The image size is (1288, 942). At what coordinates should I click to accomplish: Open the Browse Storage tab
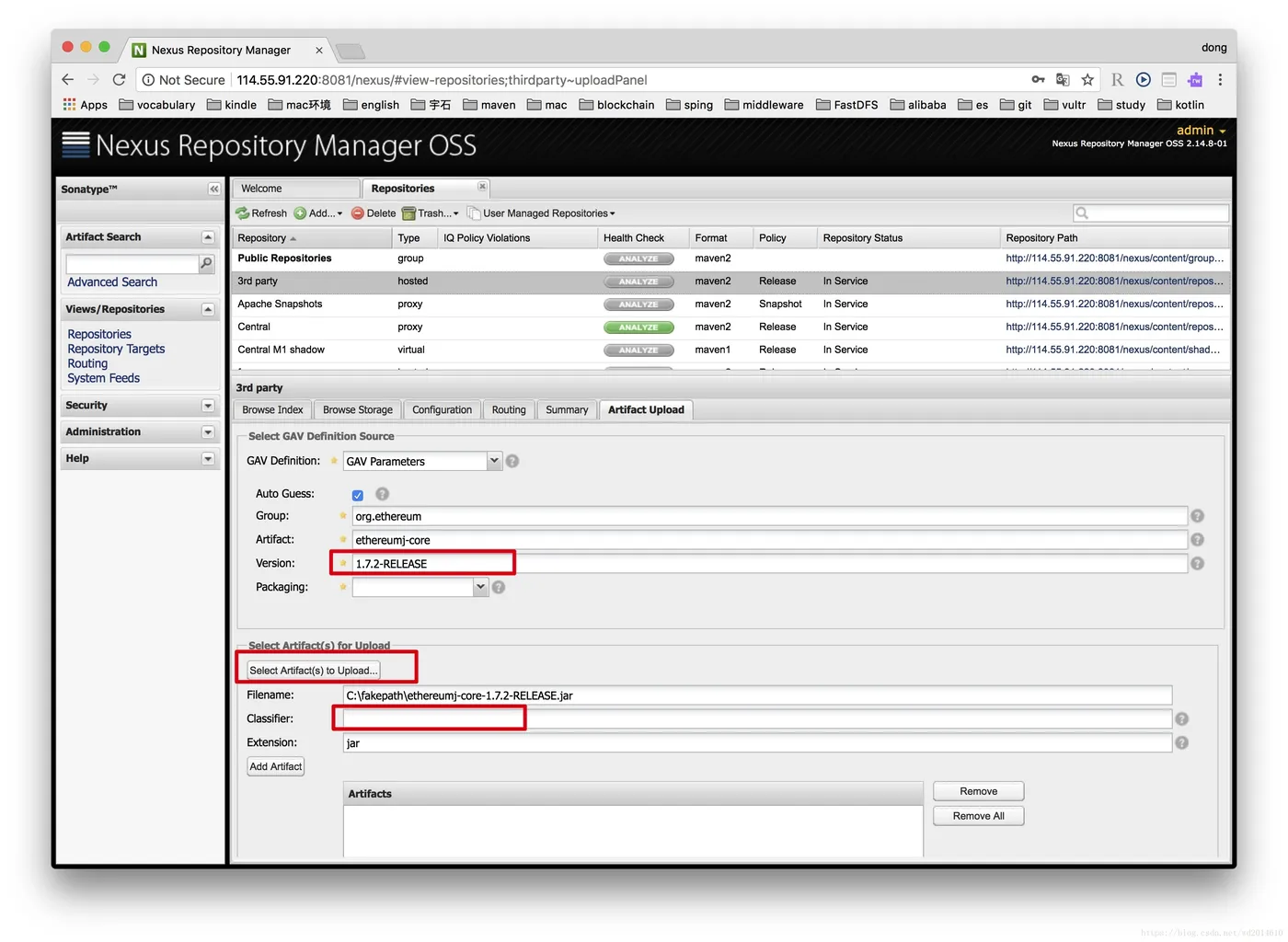358,410
